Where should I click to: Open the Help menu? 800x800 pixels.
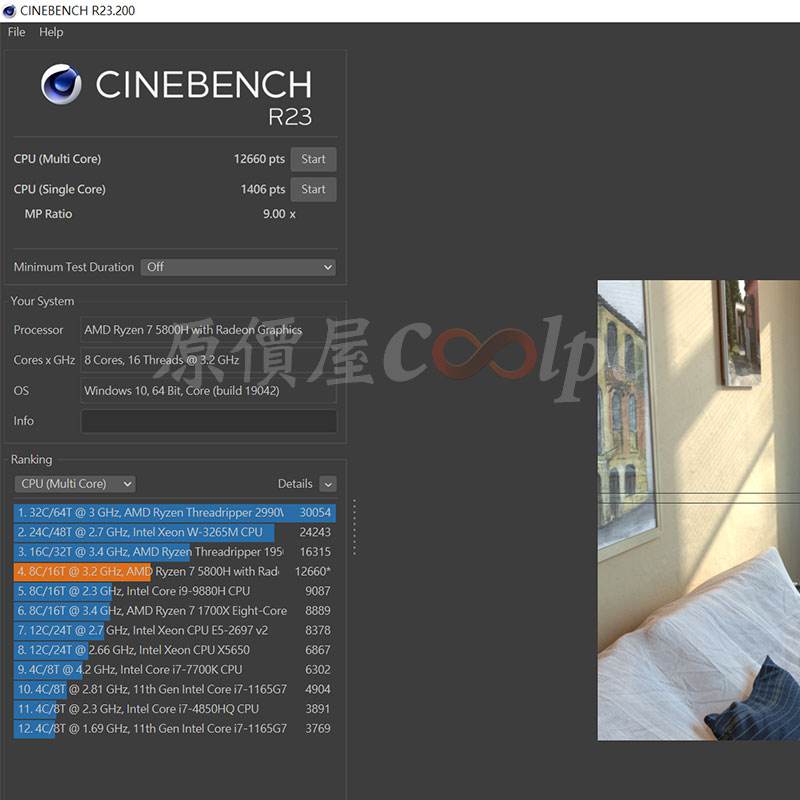coord(51,32)
